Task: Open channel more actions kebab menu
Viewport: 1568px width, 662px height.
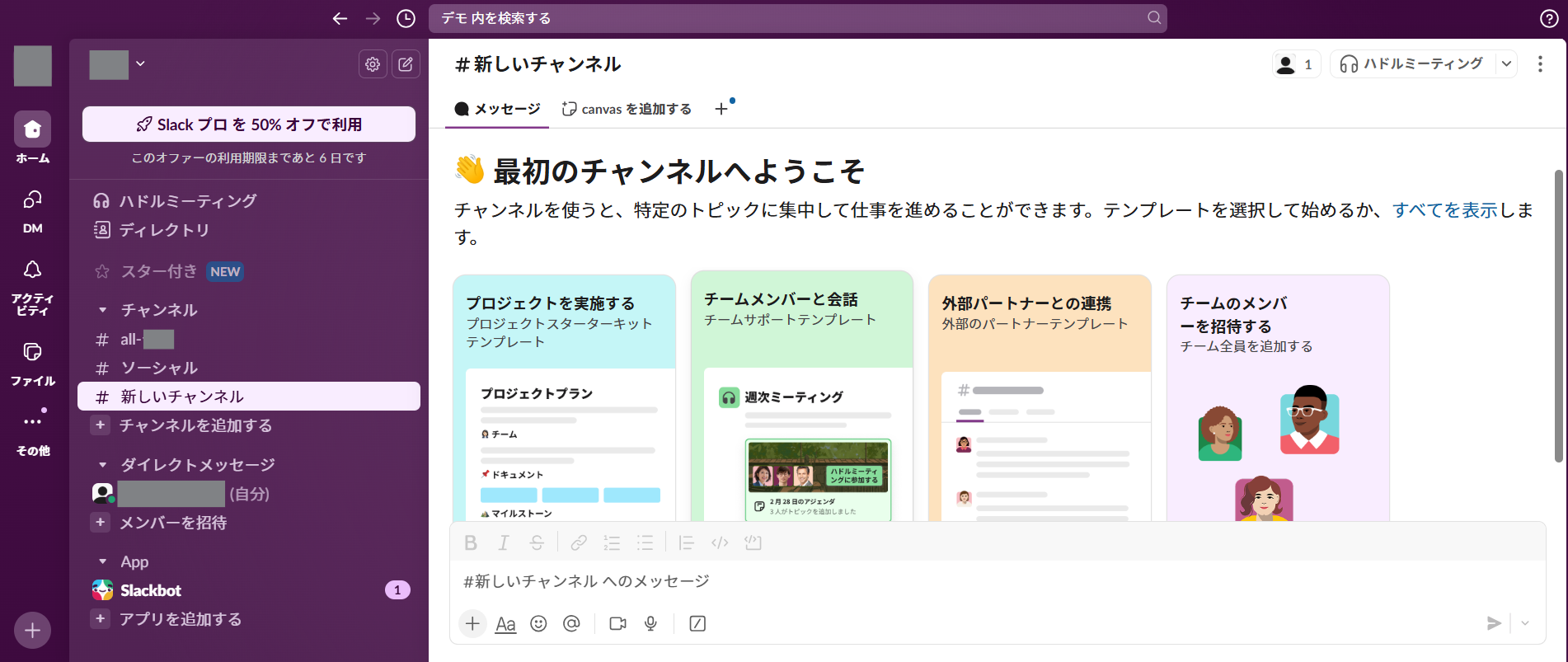Action: [1540, 64]
